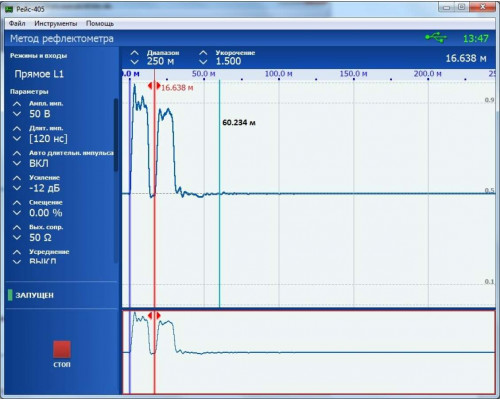Decrease the range with down chevron

point(134,62)
